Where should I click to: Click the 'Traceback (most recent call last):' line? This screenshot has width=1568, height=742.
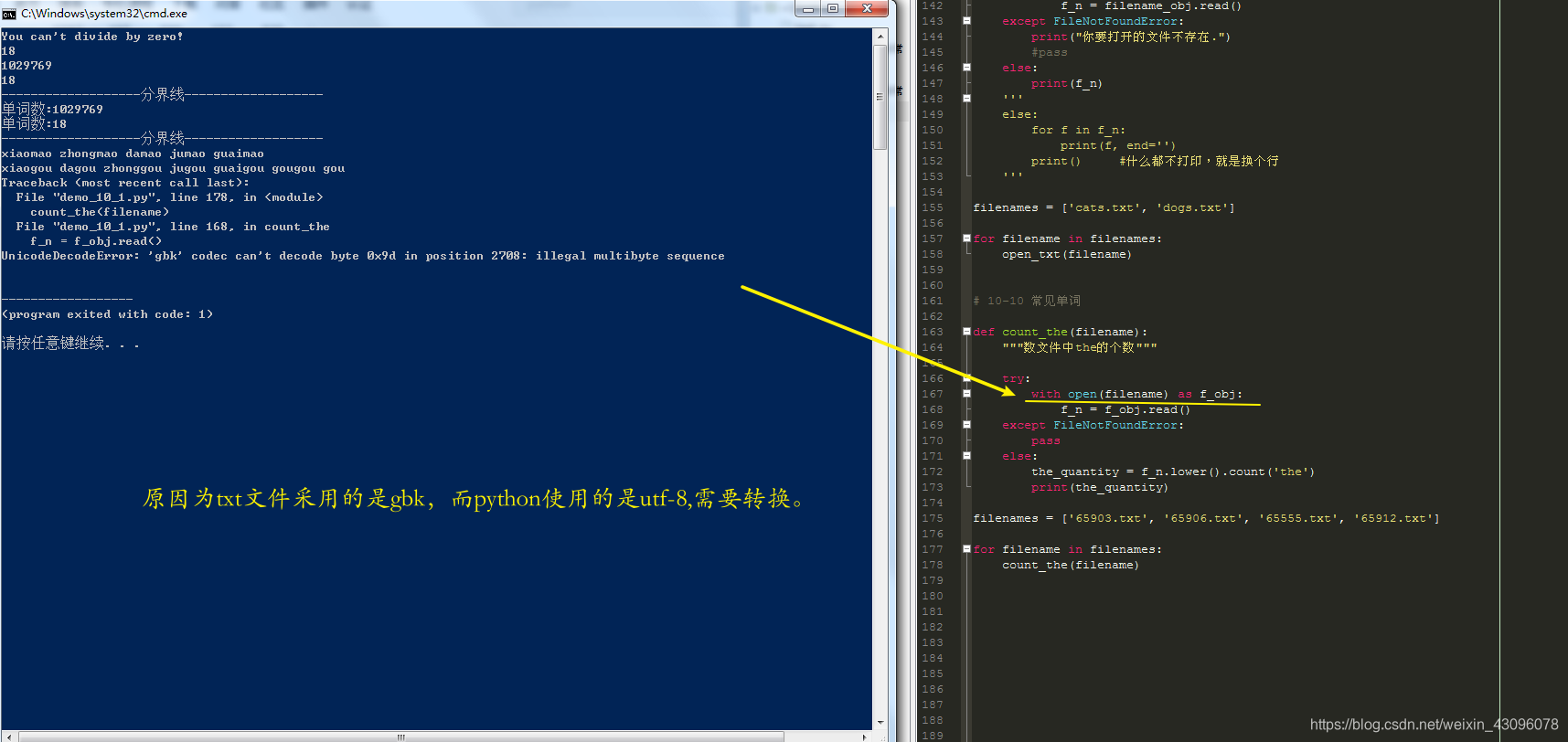[125, 183]
